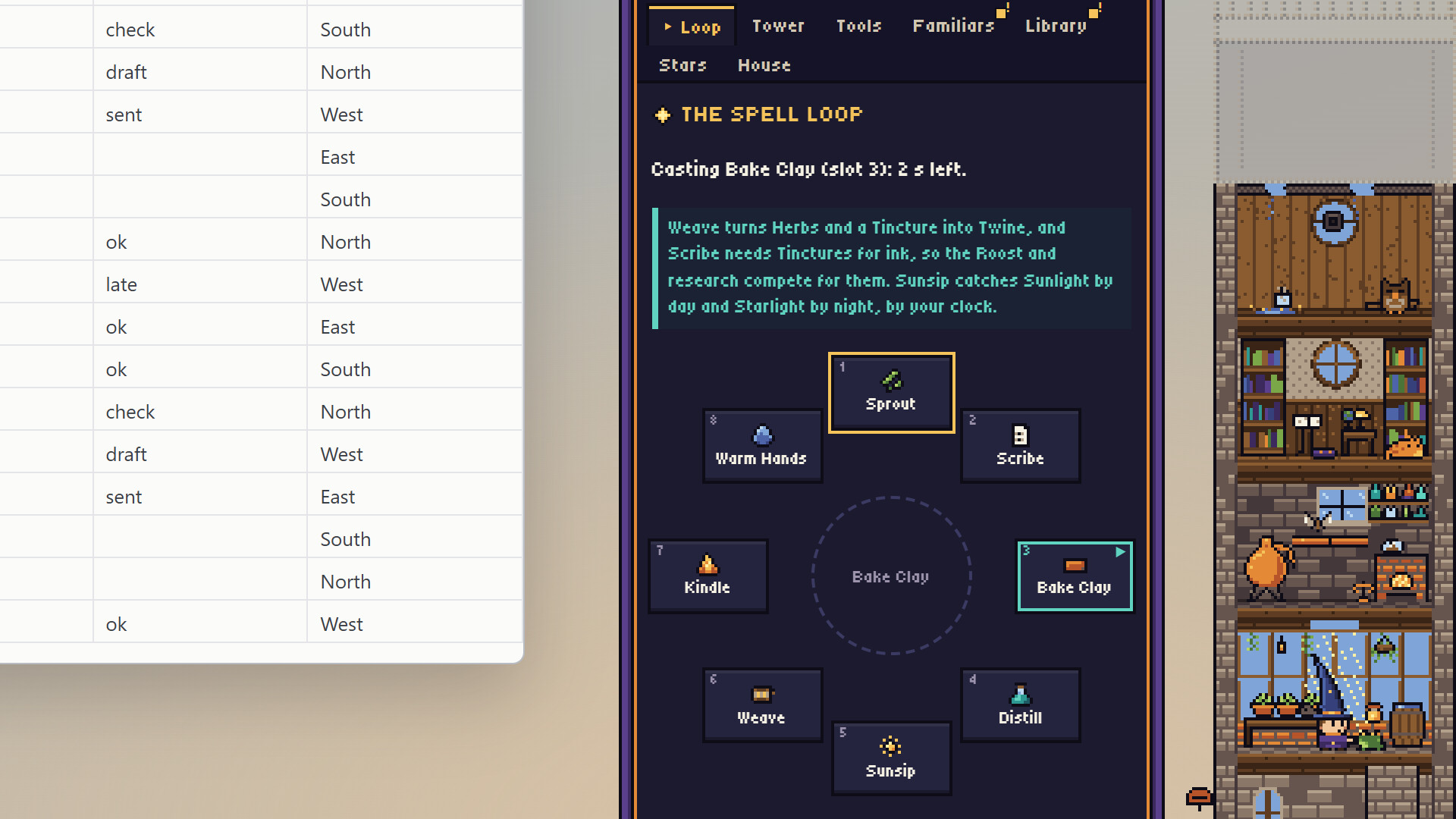Open the Library tab
Image resolution: width=1456 pixels, height=819 pixels.
(1056, 26)
